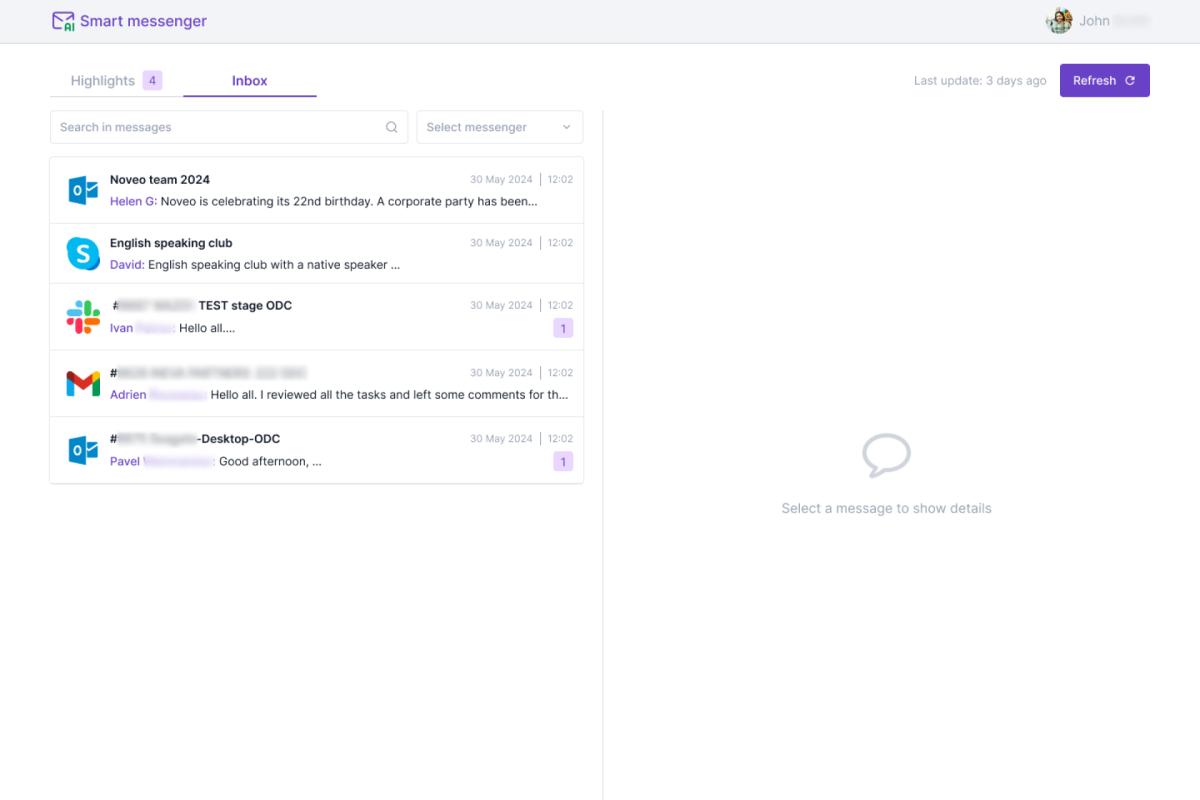Click the profile avatar thumbnail

tap(1059, 20)
